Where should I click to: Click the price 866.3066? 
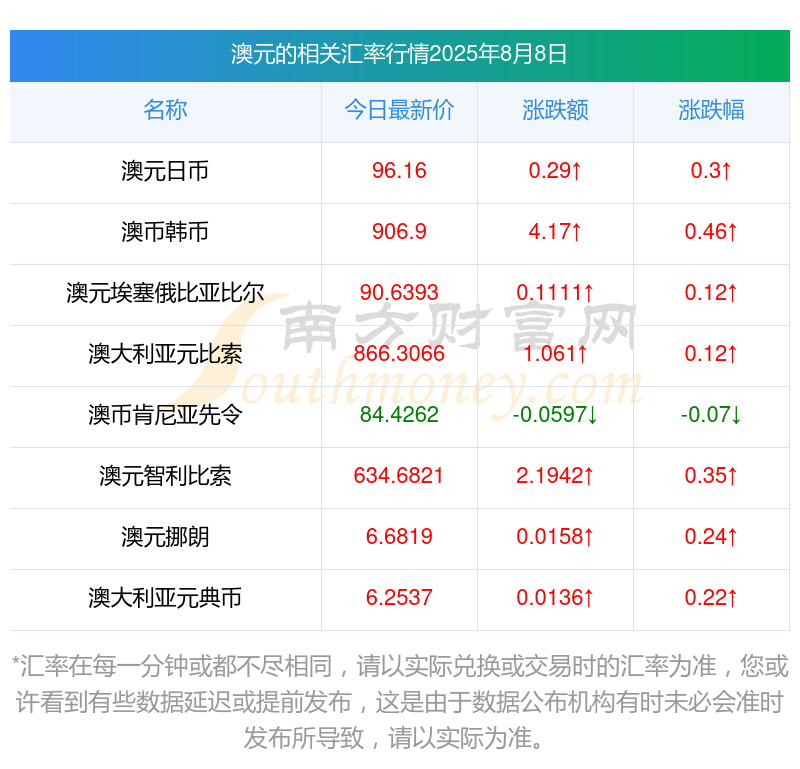coord(399,354)
